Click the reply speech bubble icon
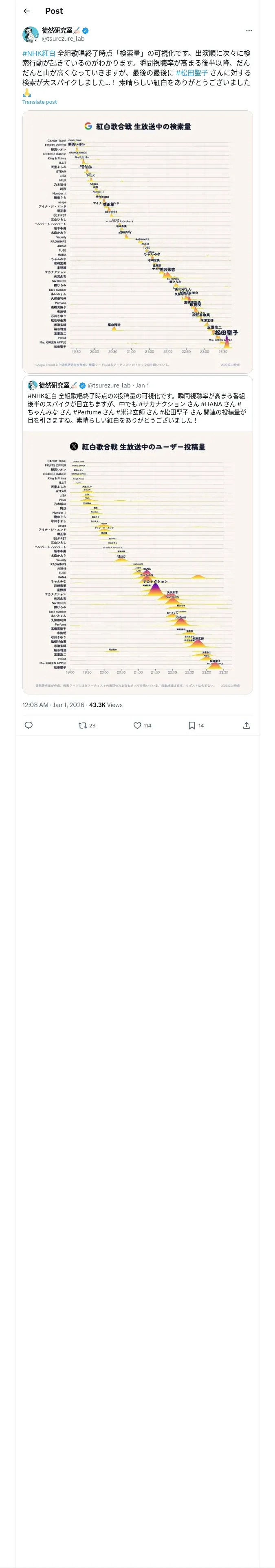 point(29,725)
